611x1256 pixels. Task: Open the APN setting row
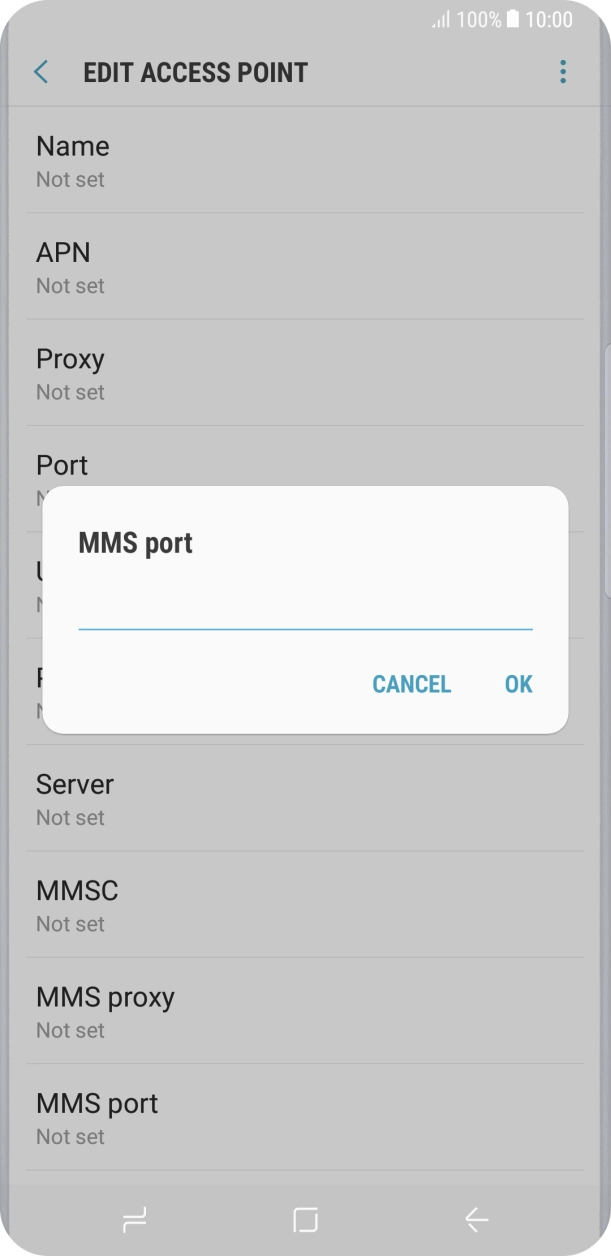(305, 267)
